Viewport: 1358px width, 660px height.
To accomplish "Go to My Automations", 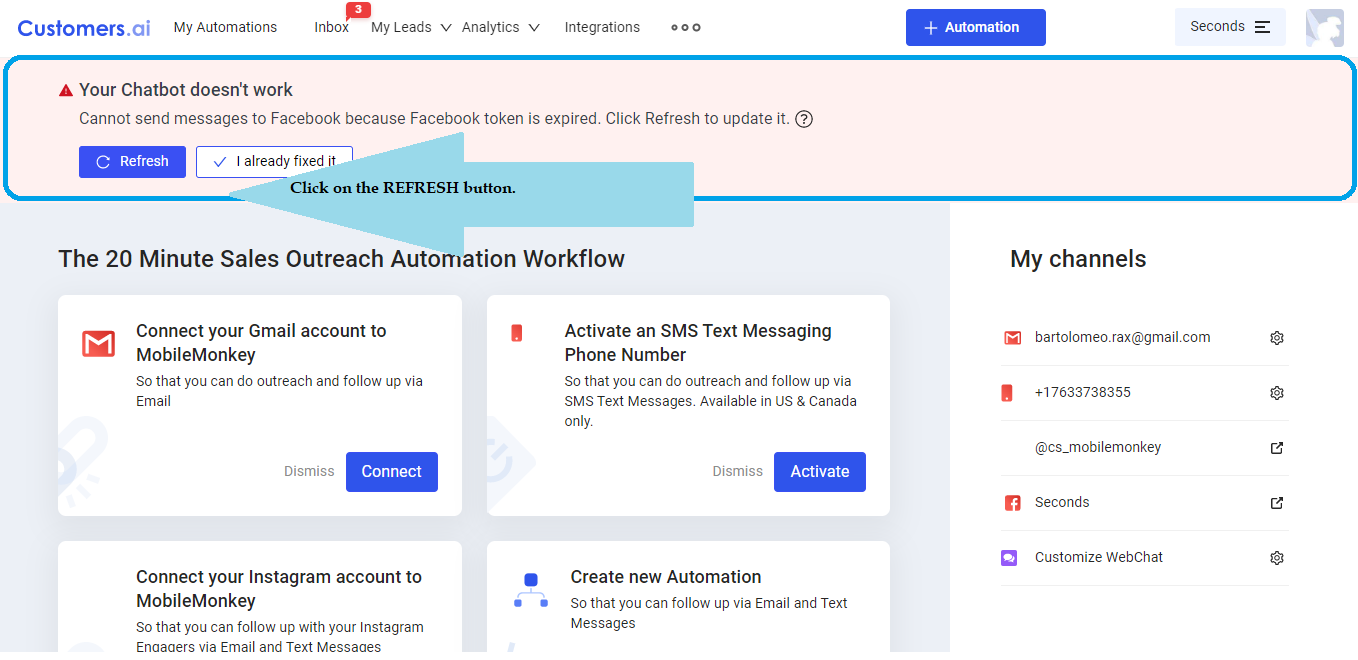I will pos(225,27).
